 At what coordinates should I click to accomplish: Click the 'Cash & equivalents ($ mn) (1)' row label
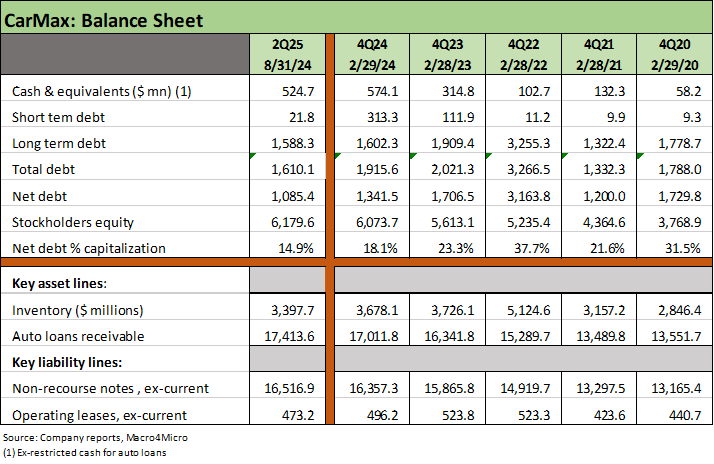point(102,92)
